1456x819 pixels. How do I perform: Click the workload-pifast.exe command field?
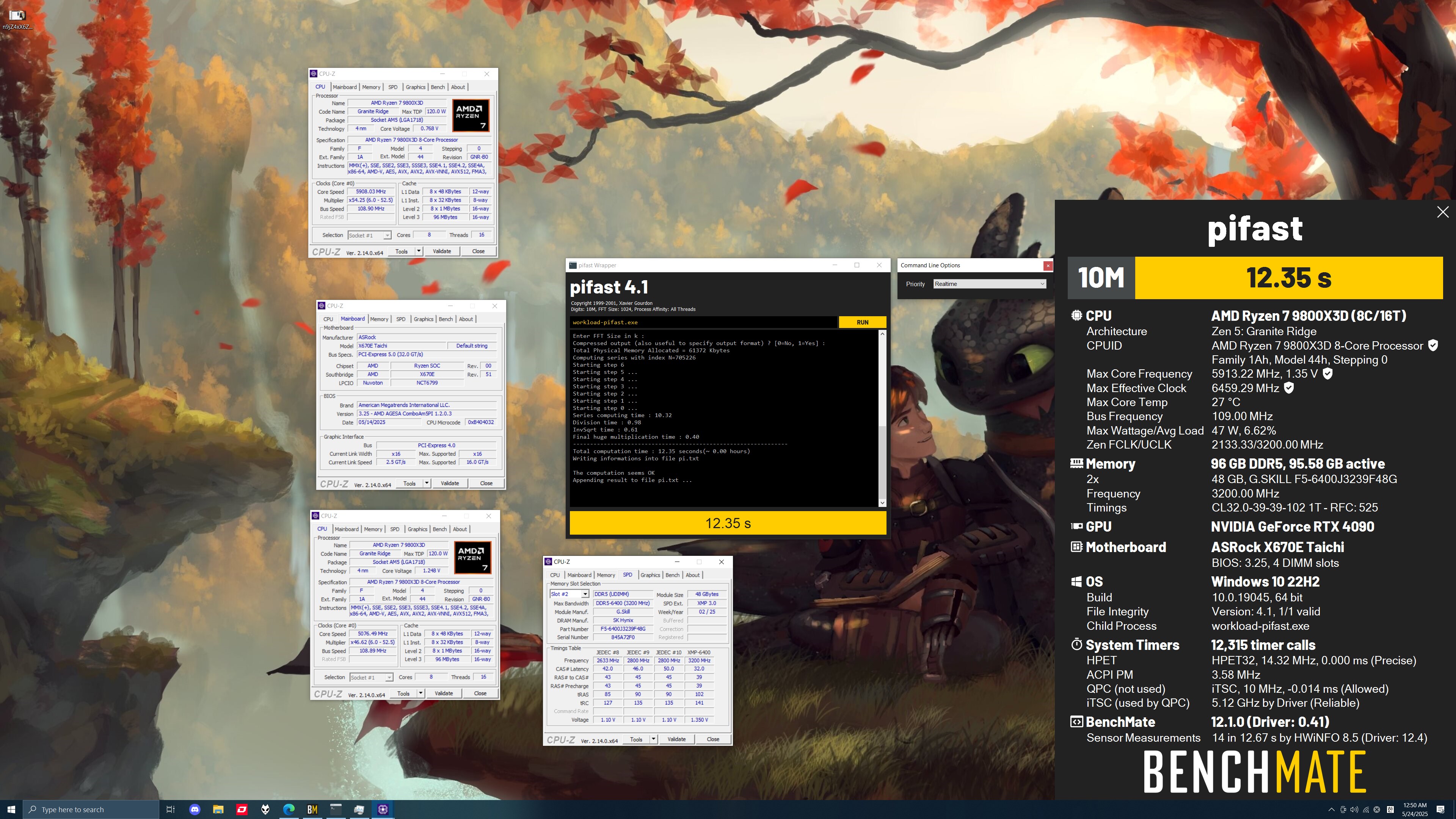(x=703, y=322)
